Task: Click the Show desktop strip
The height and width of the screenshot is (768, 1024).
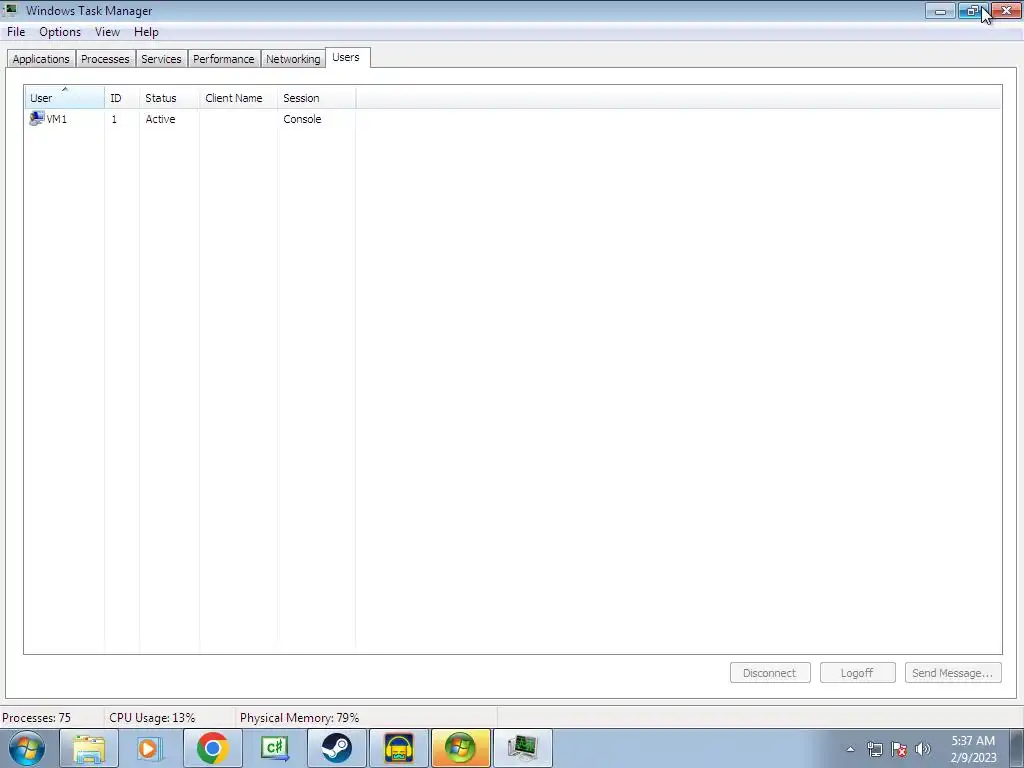Action: pos(1017,748)
